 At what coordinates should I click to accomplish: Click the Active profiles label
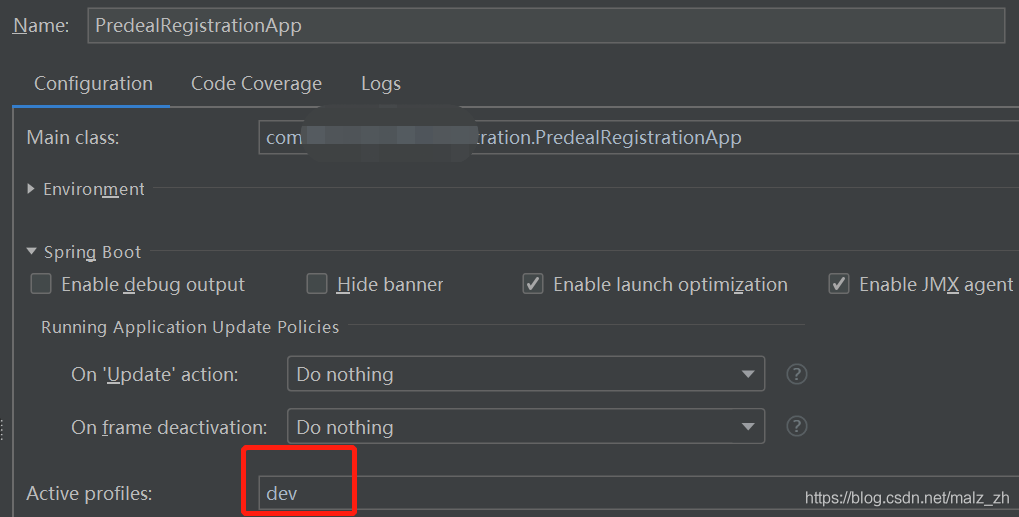coord(89,493)
